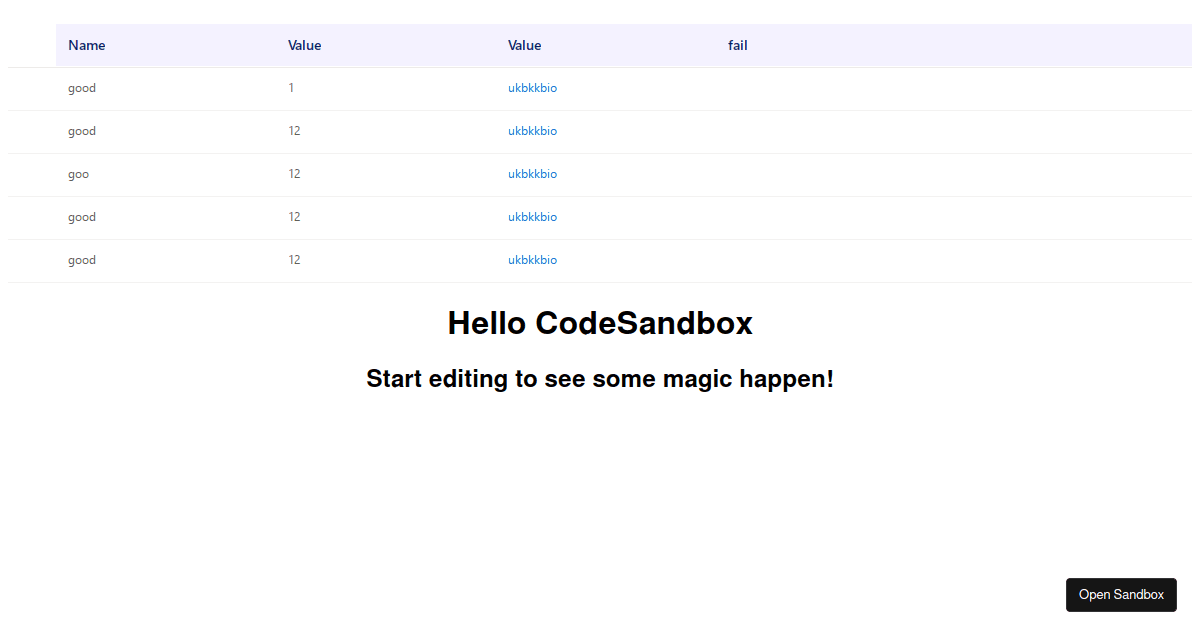Follow the ukbkkbio link in the goo row
This screenshot has height=630, width=1200.
tap(532, 174)
